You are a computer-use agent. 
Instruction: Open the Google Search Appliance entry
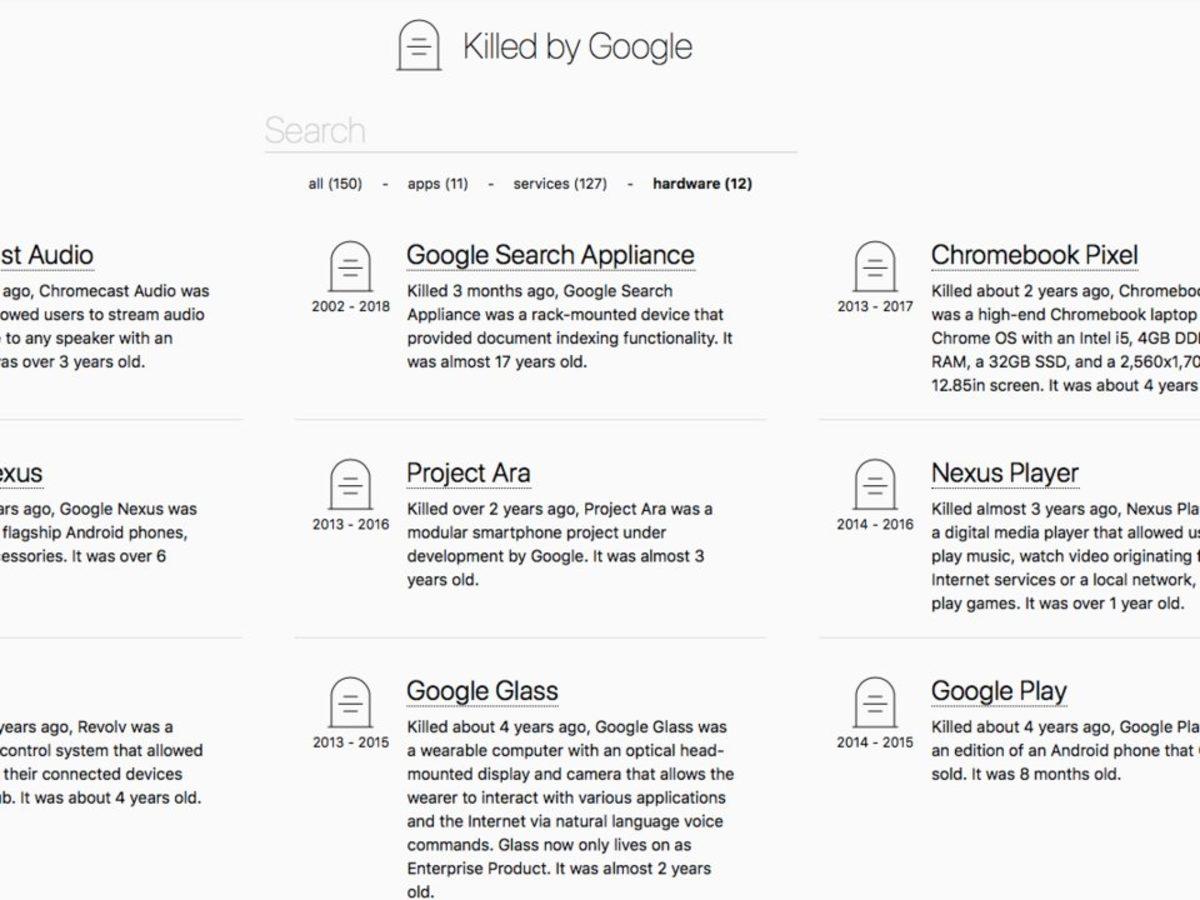pyautogui.click(x=550, y=255)
